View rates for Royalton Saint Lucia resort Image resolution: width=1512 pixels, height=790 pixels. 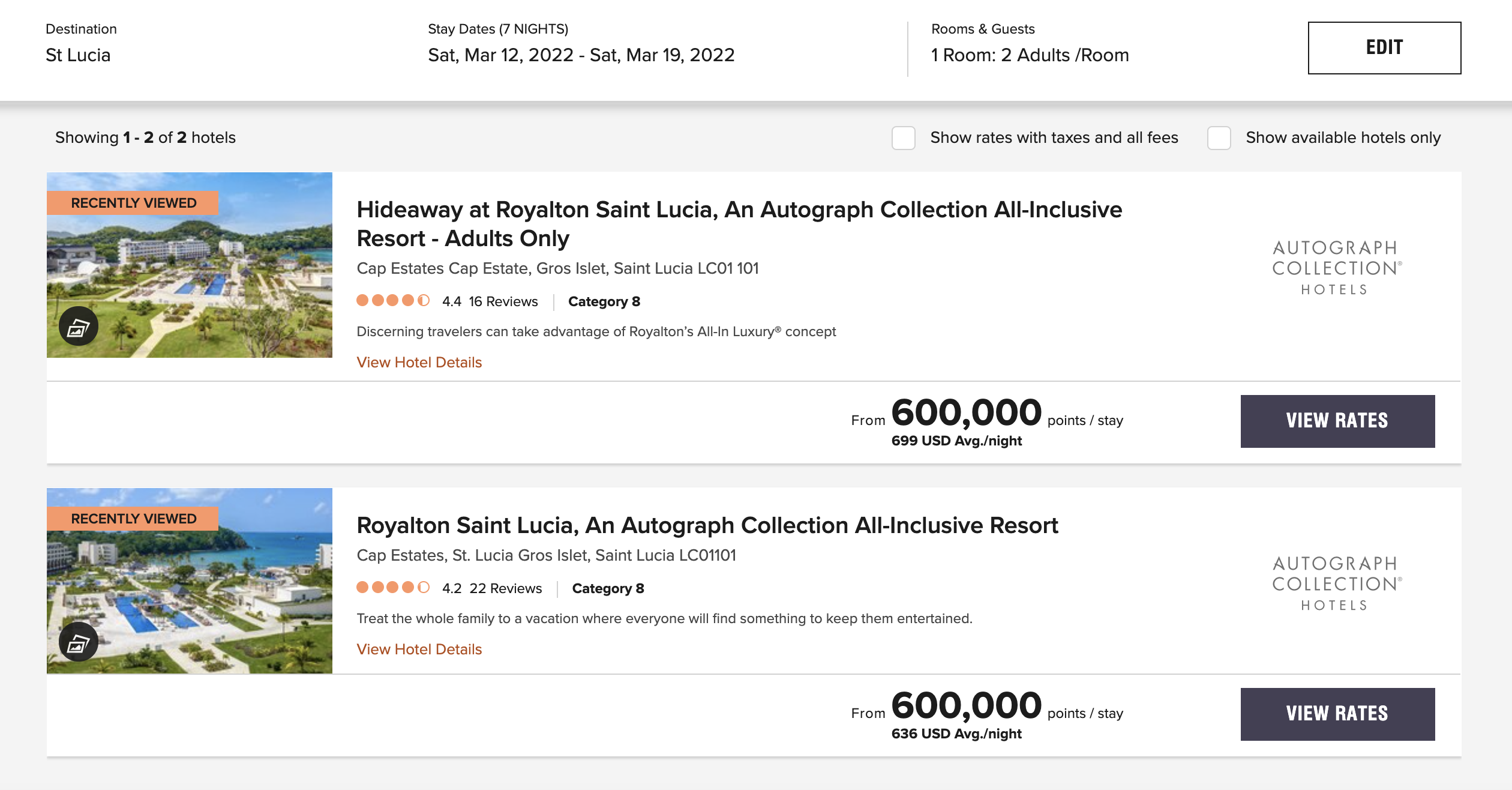point(1337,714)
